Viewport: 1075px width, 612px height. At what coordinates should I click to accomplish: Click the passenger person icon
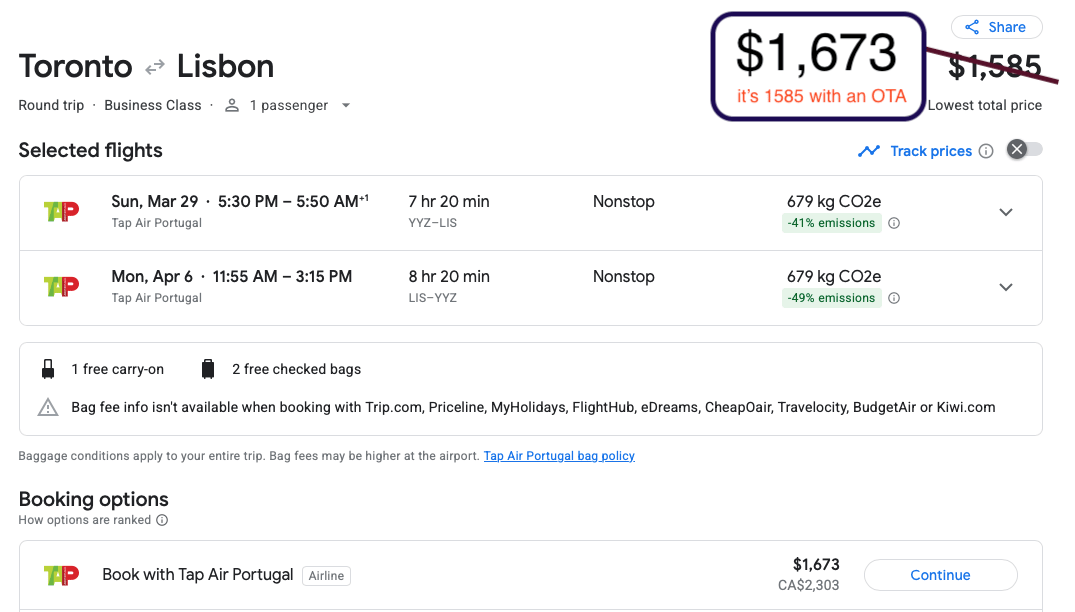click(232, 105)
